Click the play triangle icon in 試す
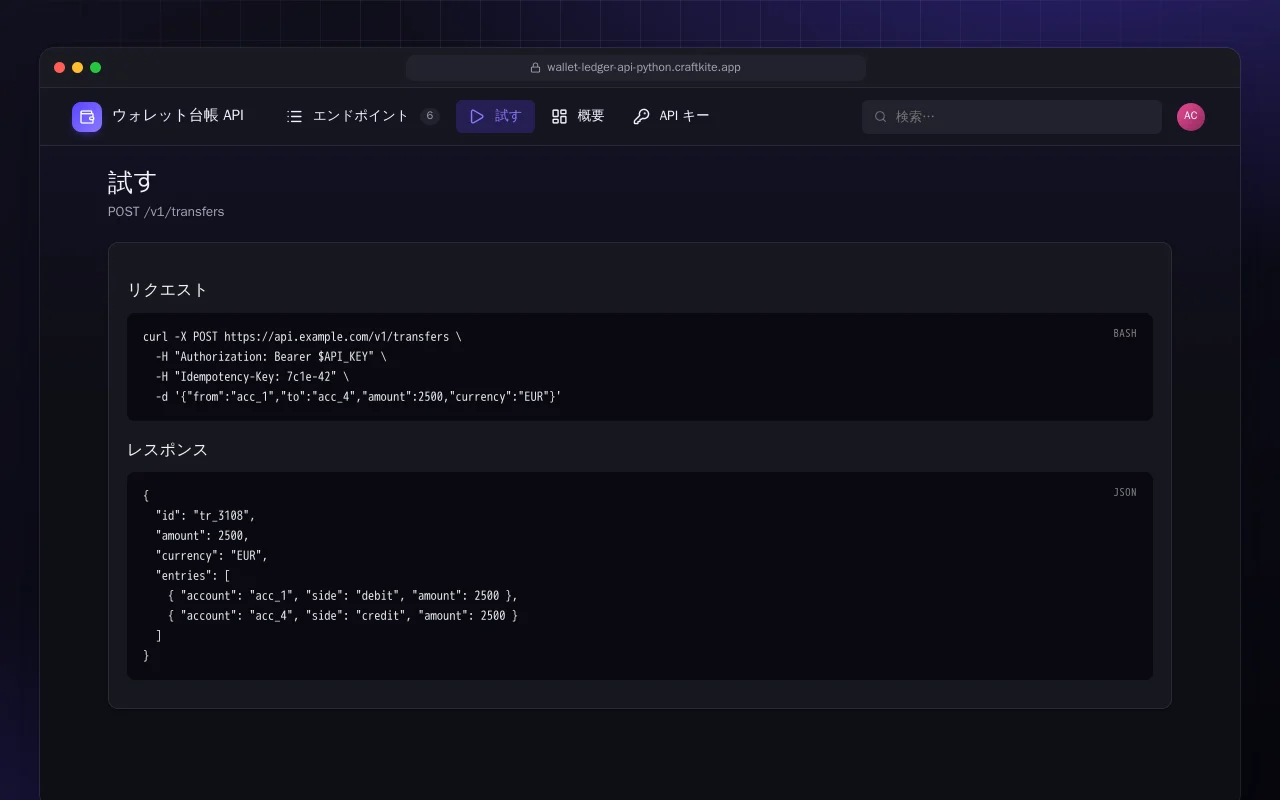Screen dimensions: 1280x800 [x=477, y=117]
